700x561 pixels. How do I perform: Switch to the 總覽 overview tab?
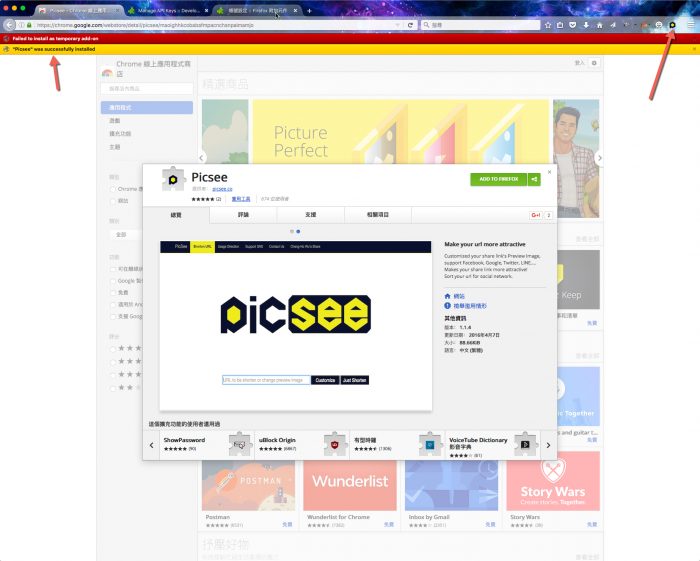pyautogui.click(x=176, y=215)
